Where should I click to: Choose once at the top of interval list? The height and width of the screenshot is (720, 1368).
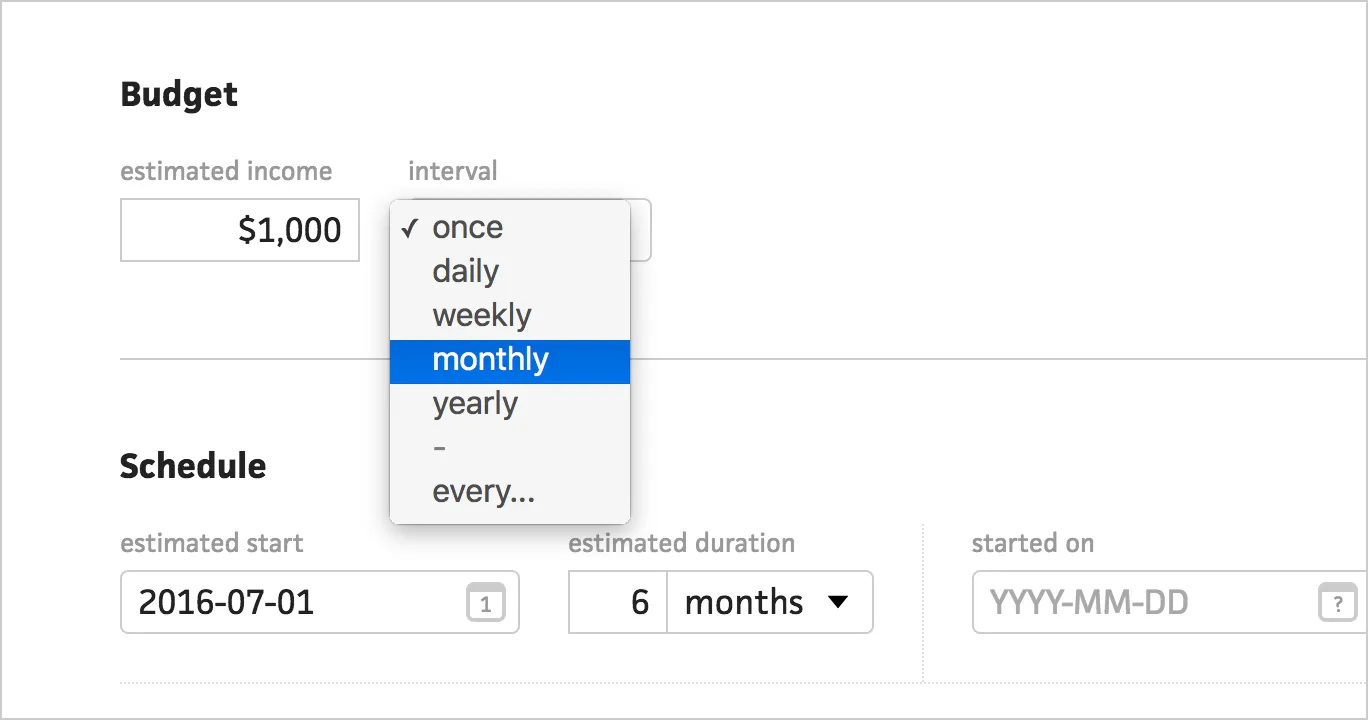coord(467,227)
